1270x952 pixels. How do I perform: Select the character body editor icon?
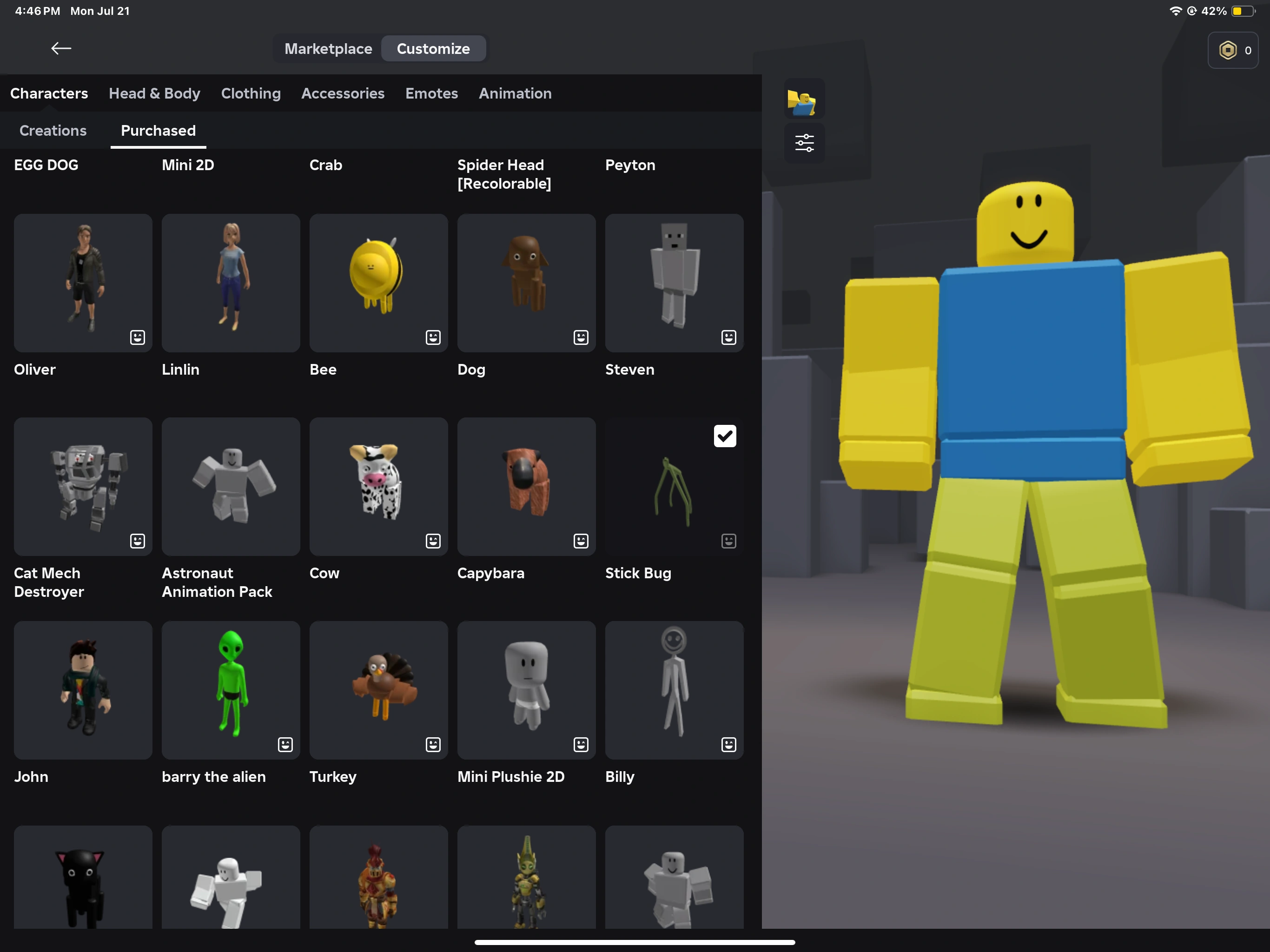pyautogui.click(x=804, y=99)
